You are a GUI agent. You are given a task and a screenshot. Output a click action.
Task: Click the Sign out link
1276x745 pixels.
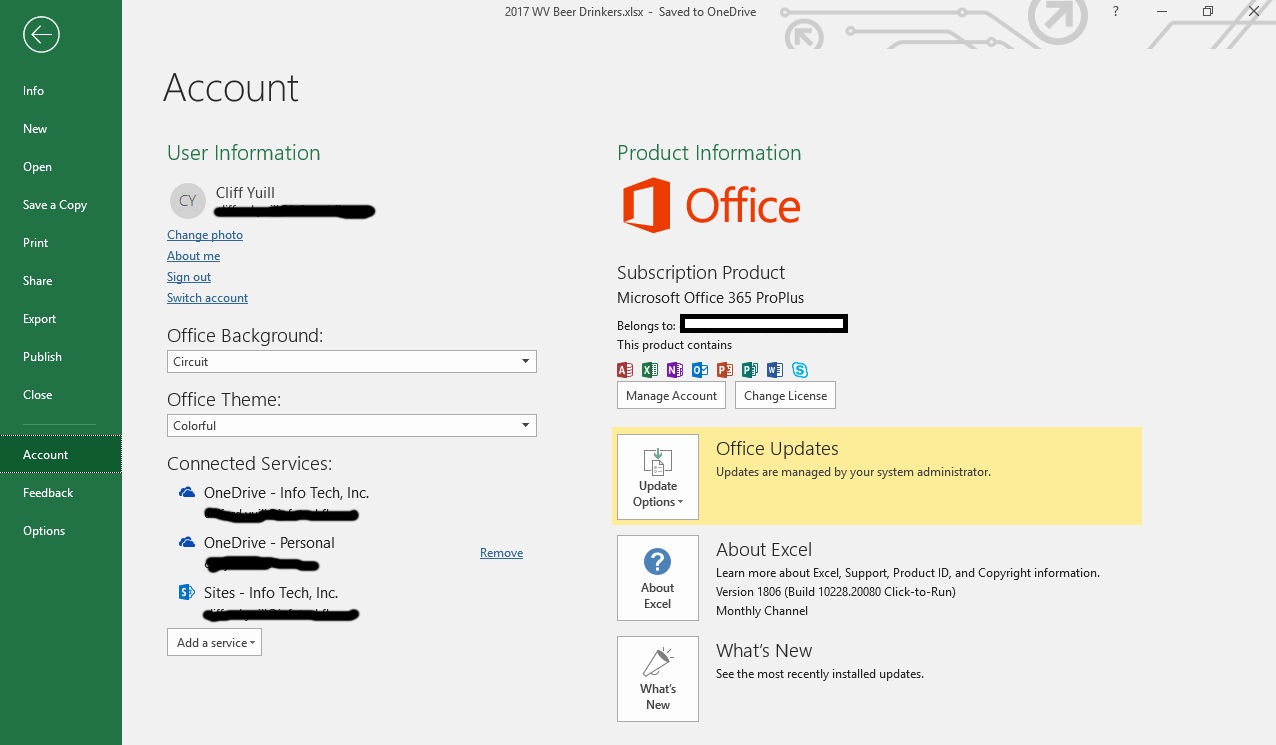tap(189, 277)
